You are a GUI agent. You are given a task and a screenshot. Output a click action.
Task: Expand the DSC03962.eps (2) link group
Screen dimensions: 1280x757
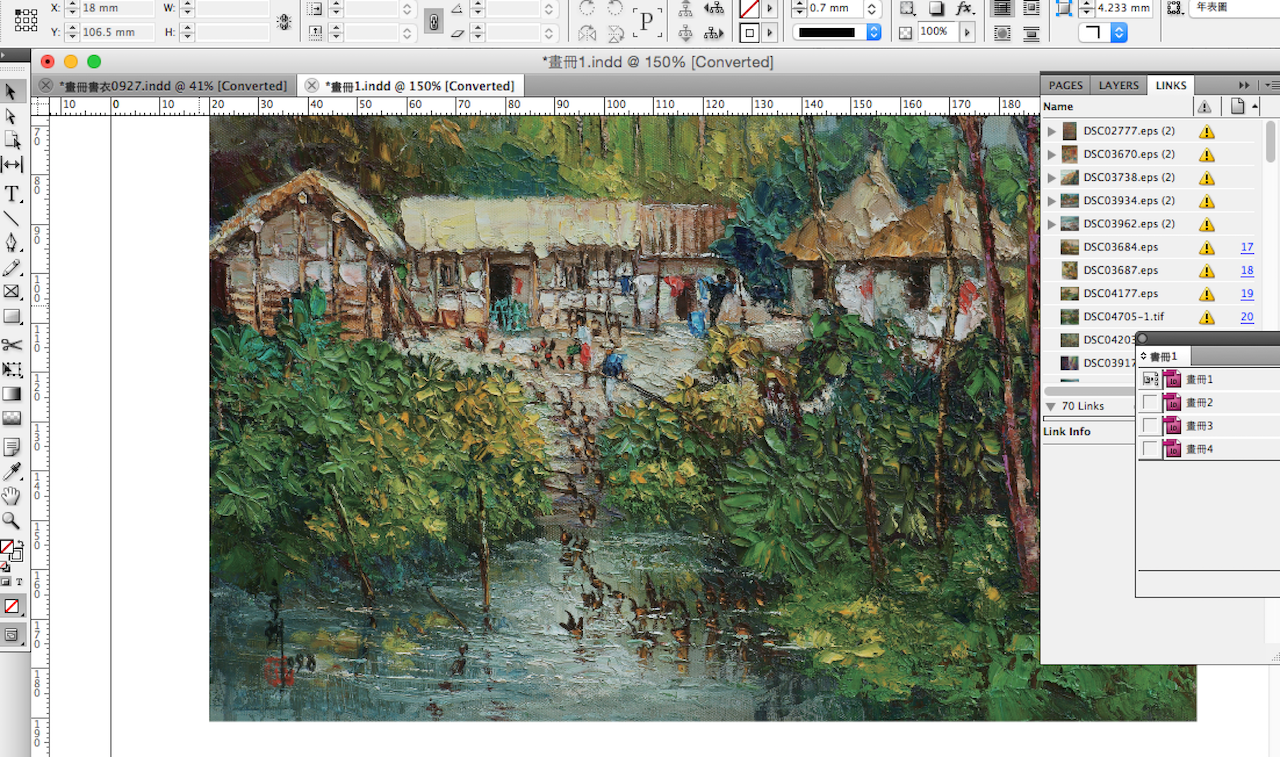coord(1051,224)
